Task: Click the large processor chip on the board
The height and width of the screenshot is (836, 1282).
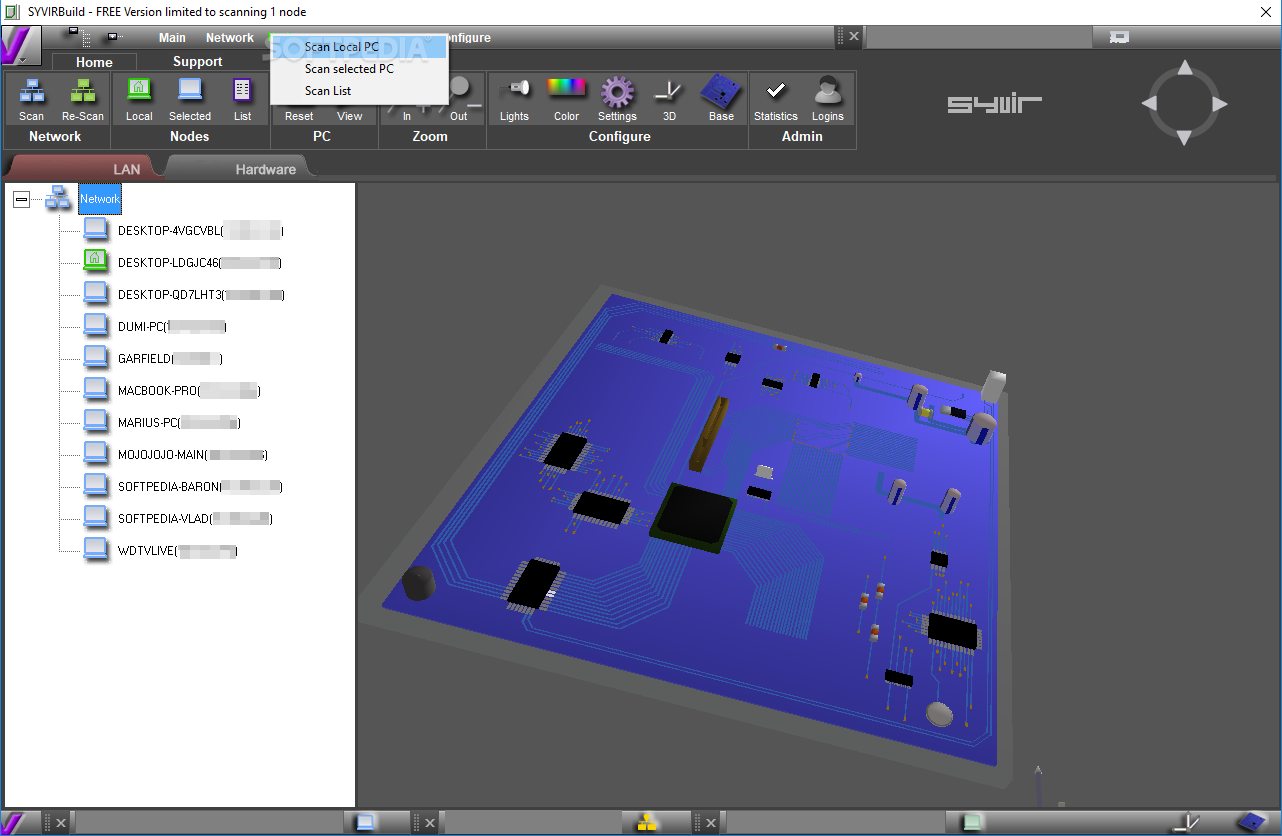Action: pos(693,517)
